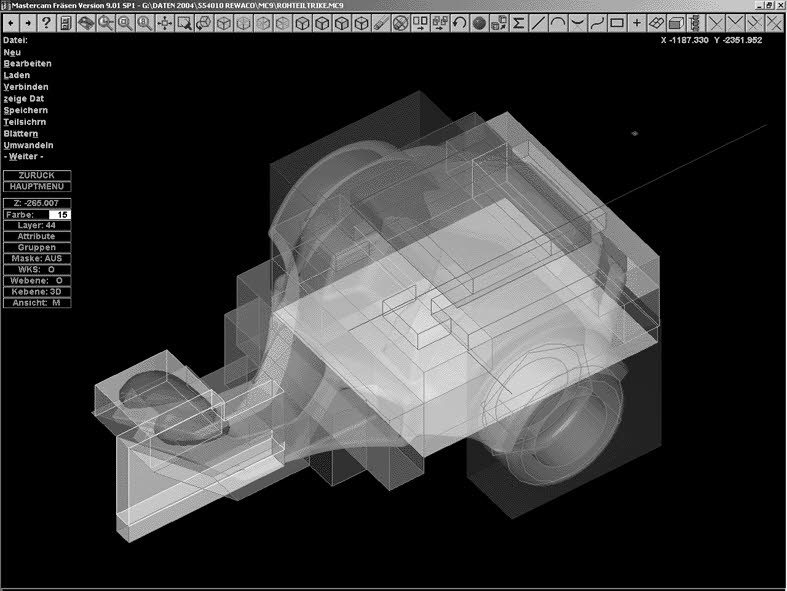Open the Analyze sigma icon
The image size is (787, 591).
click(519, 22)
